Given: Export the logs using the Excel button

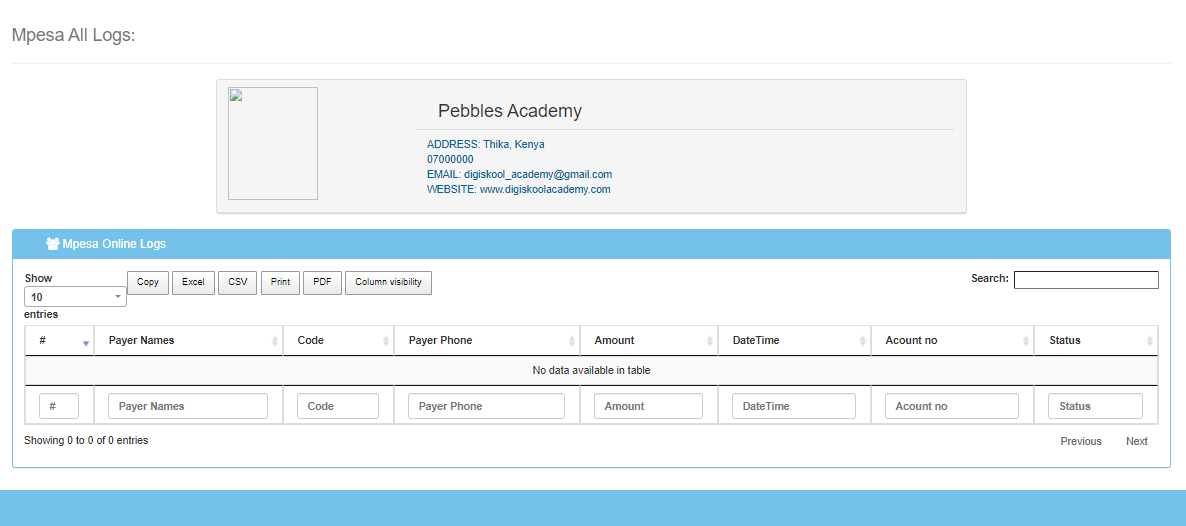Looking at the screenshot, I should 193,283.
